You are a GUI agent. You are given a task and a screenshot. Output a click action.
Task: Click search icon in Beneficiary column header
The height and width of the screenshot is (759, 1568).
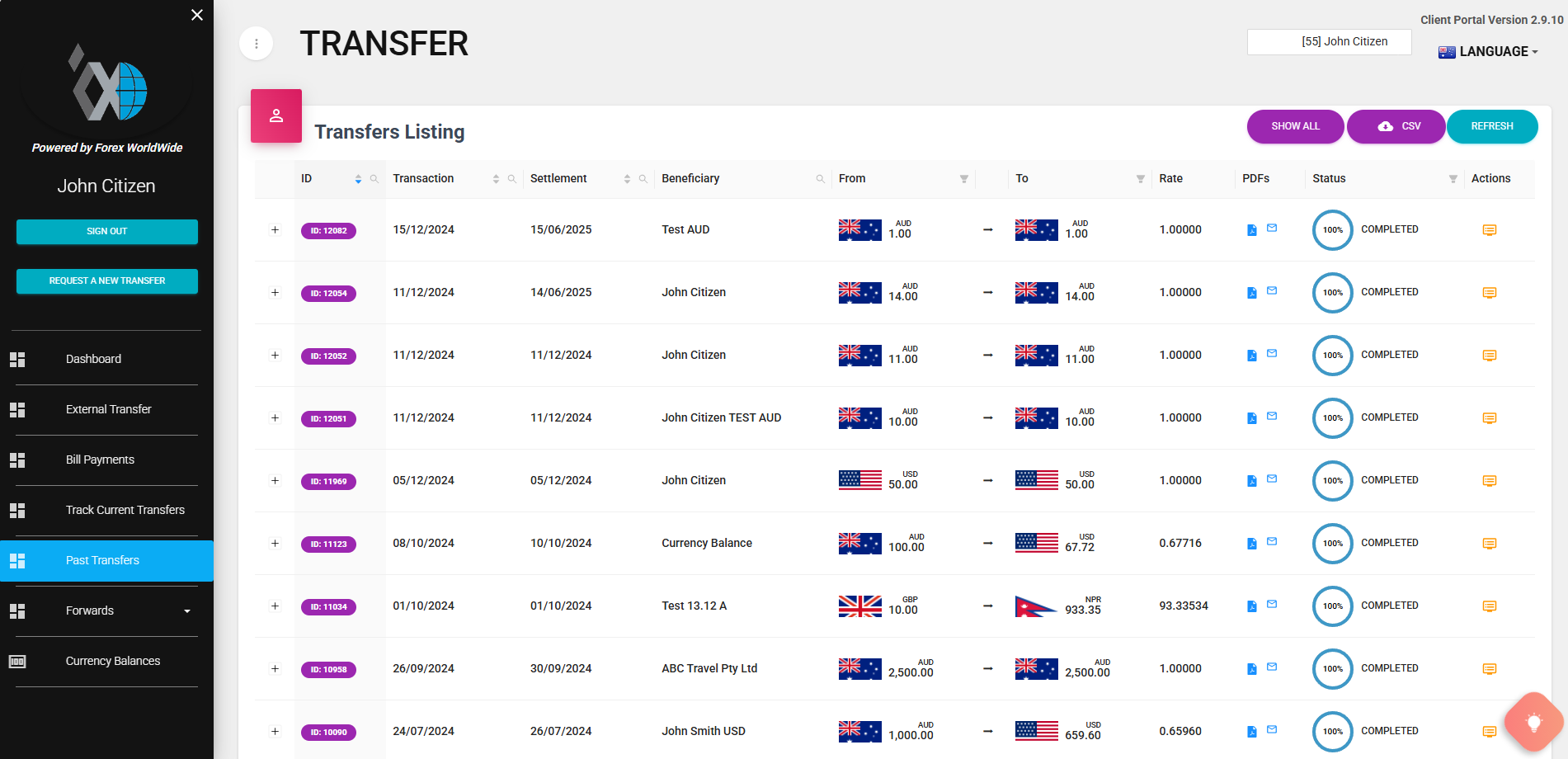pyautogui.click(x=820, y=179)
